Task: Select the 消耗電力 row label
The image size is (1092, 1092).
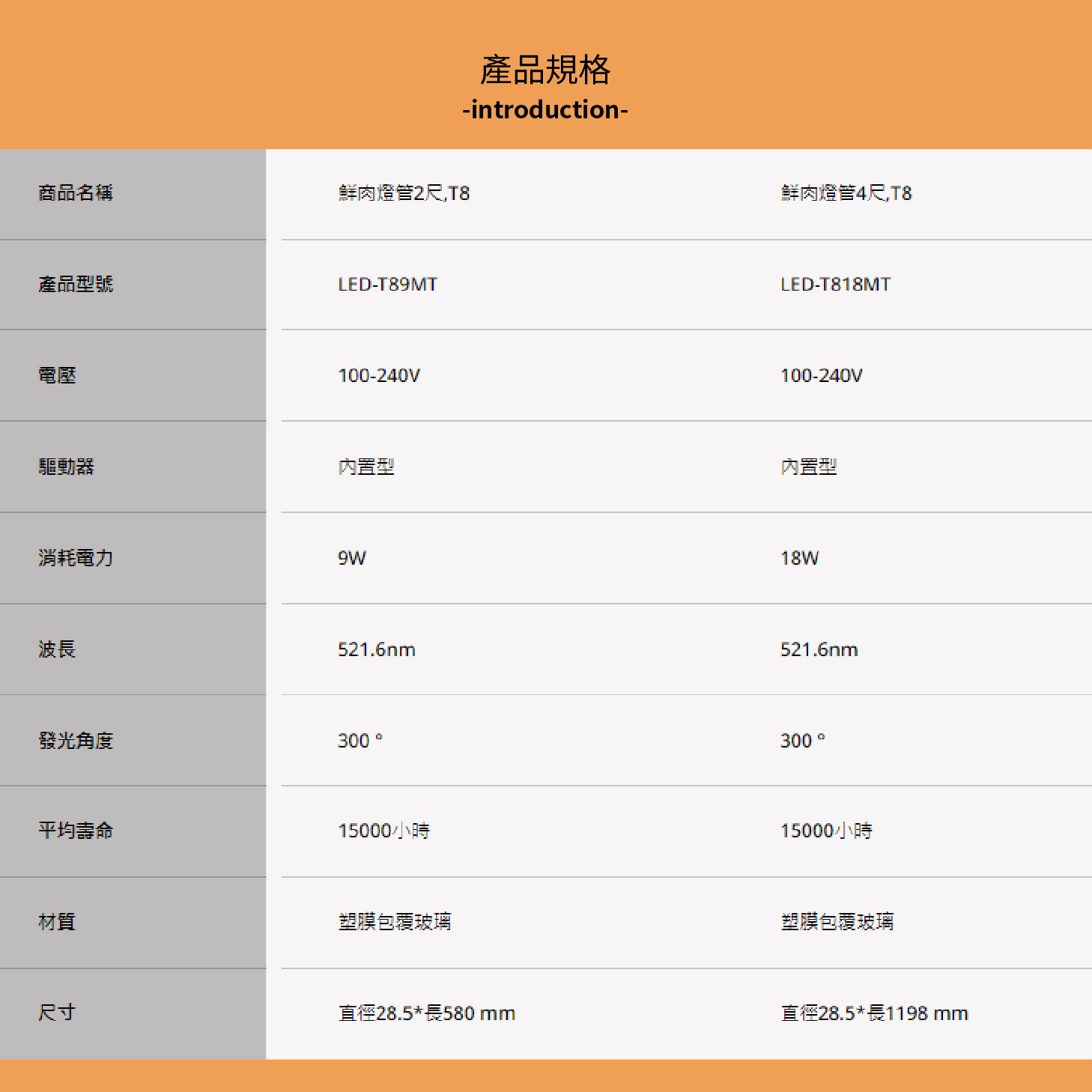Action: [x=76, y=558]
